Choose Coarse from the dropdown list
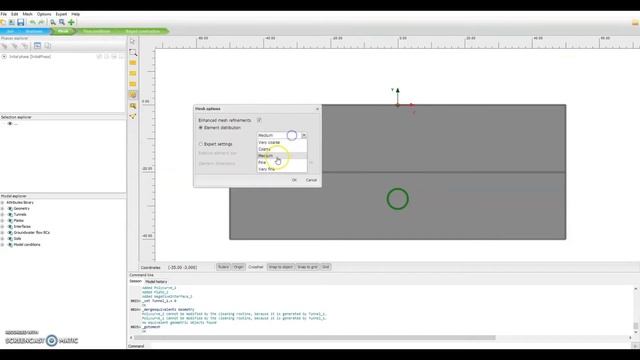This screenshot has height=360, width=640. click(x=282, y=149)
